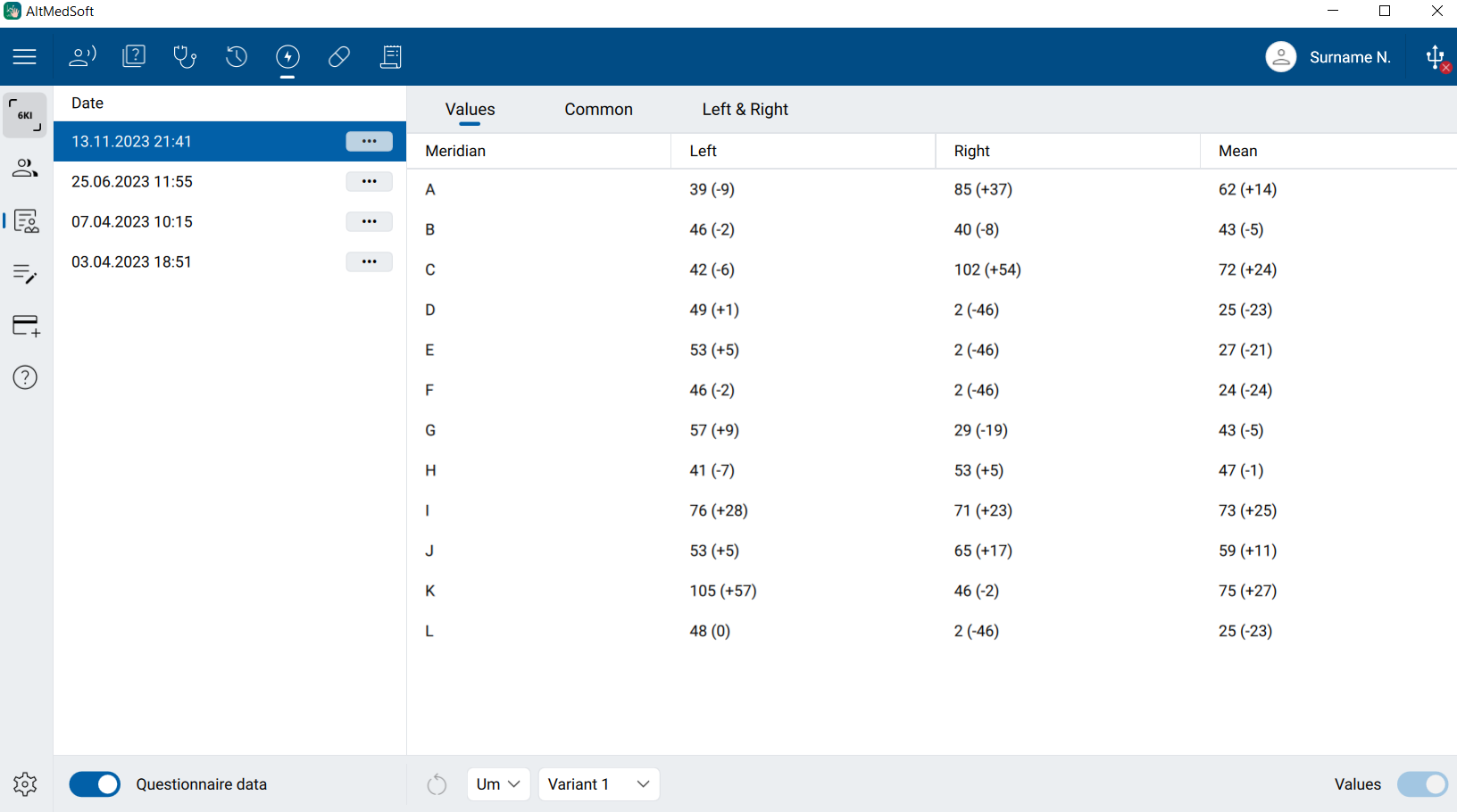Toggle the Values switch at bottom right

(x=1422, y=784)
